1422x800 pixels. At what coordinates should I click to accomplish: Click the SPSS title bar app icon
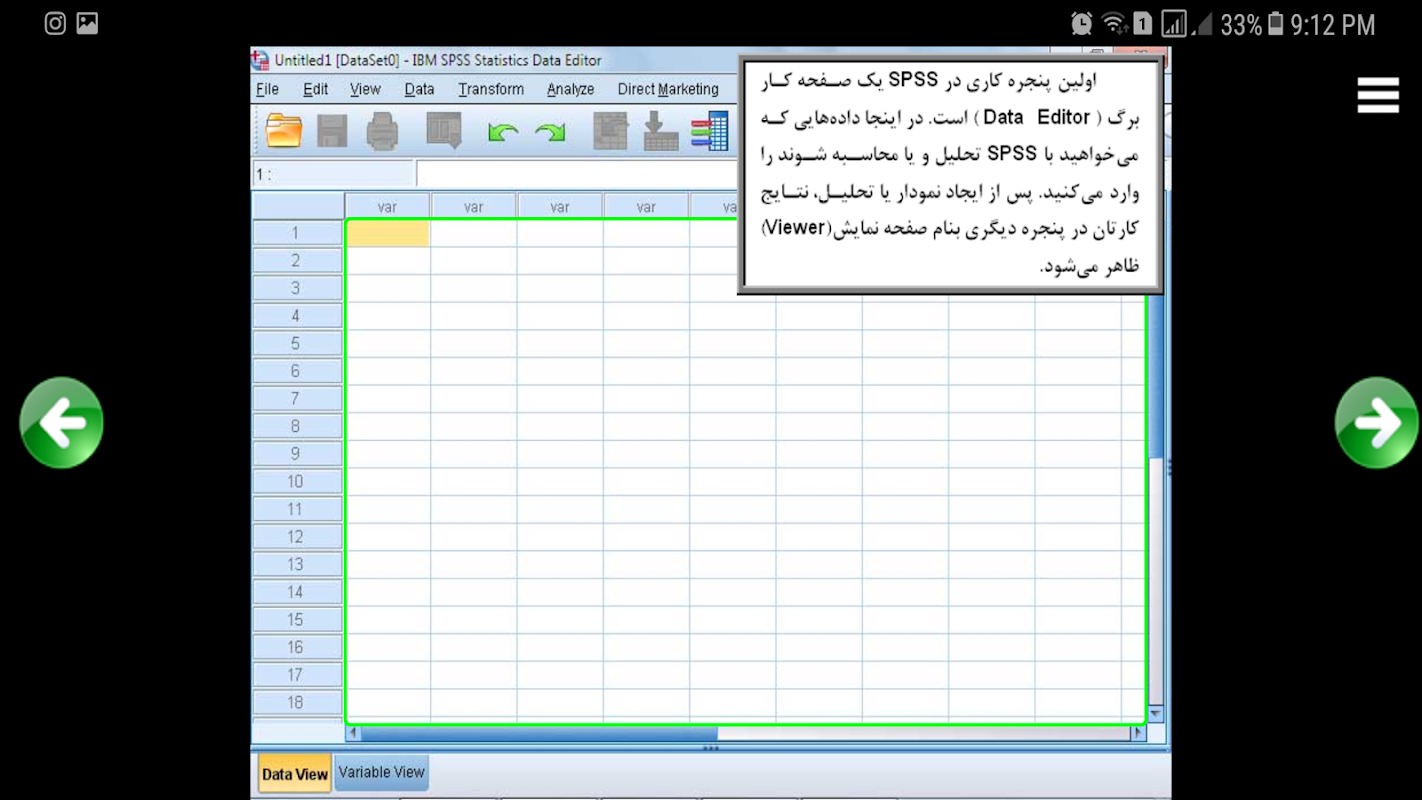point(261,60)
